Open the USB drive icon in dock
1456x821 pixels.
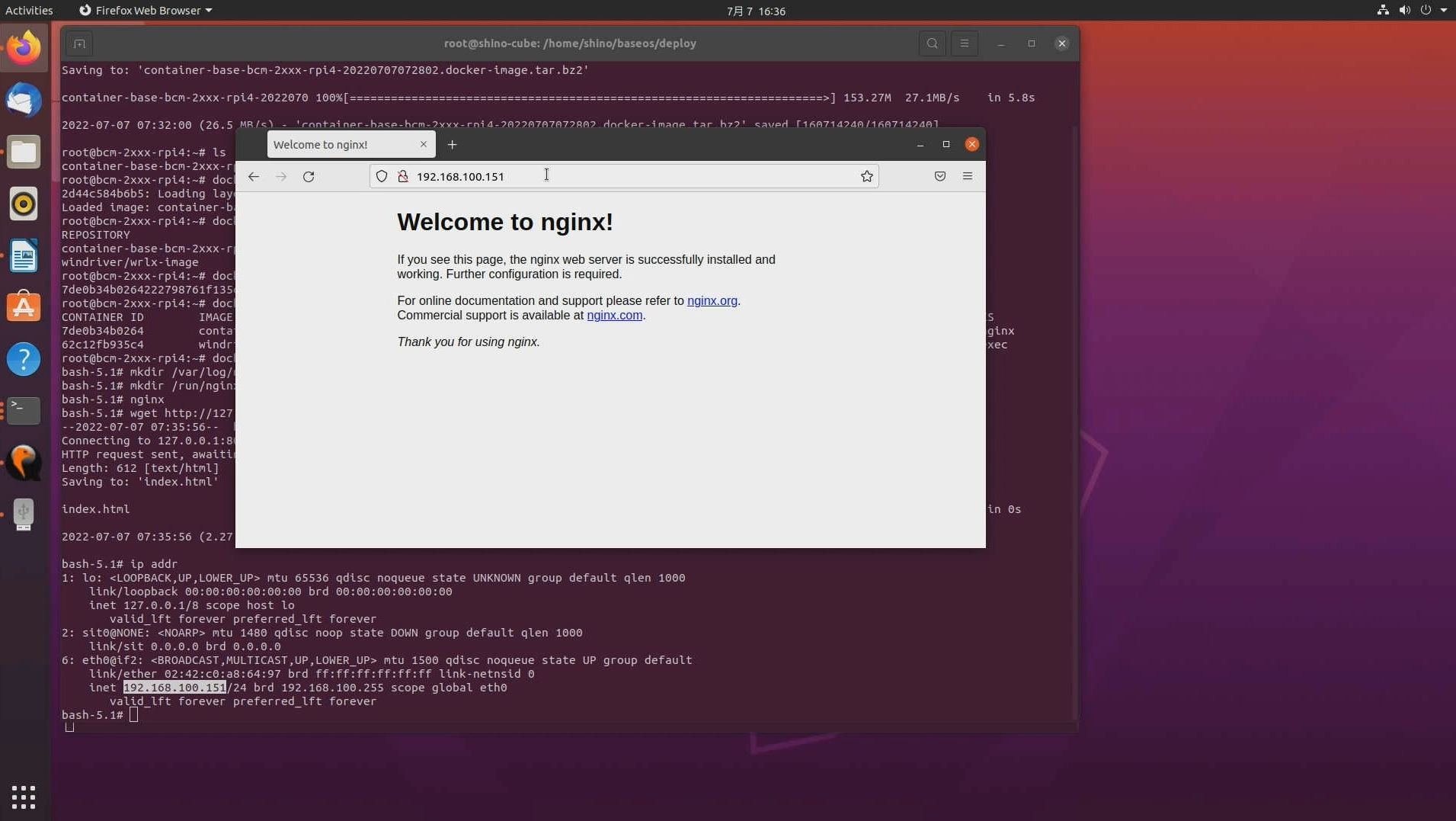(24, 515)
